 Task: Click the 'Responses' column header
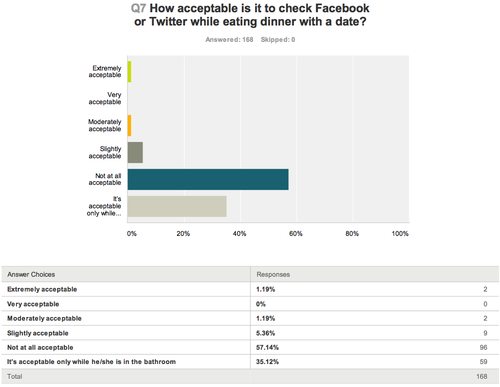point(273,274)
